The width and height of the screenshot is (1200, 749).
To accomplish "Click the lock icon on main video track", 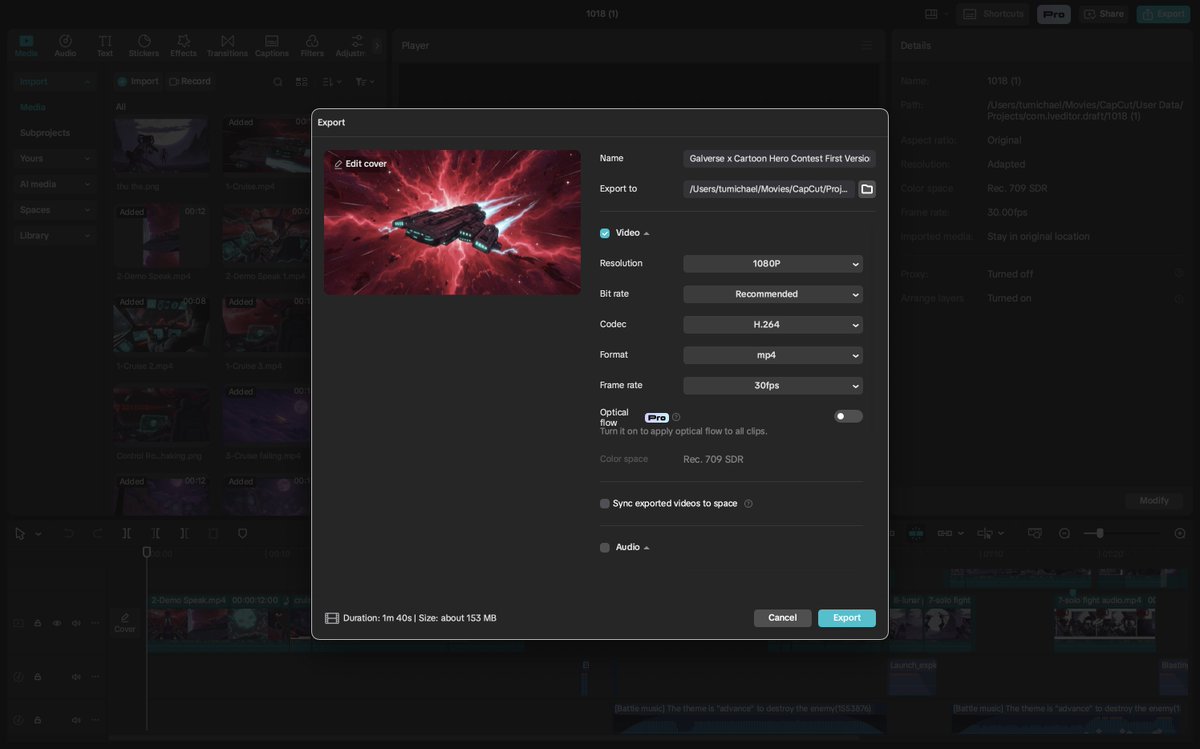I will click(x=38, y=623).
